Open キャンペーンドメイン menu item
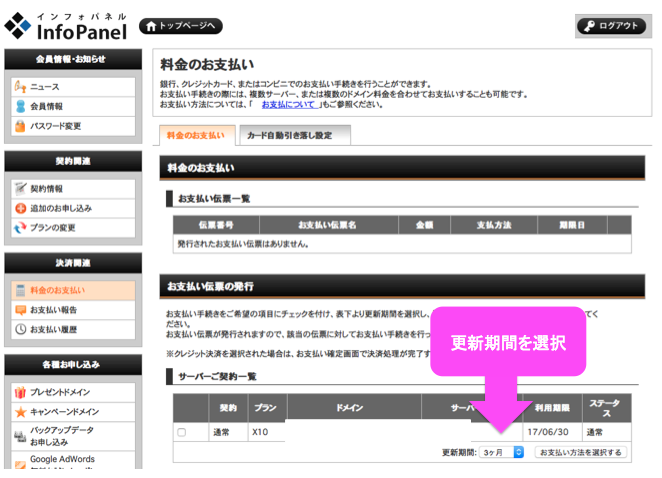Viewport: 662px width, 478px height. tap(73, 412)
